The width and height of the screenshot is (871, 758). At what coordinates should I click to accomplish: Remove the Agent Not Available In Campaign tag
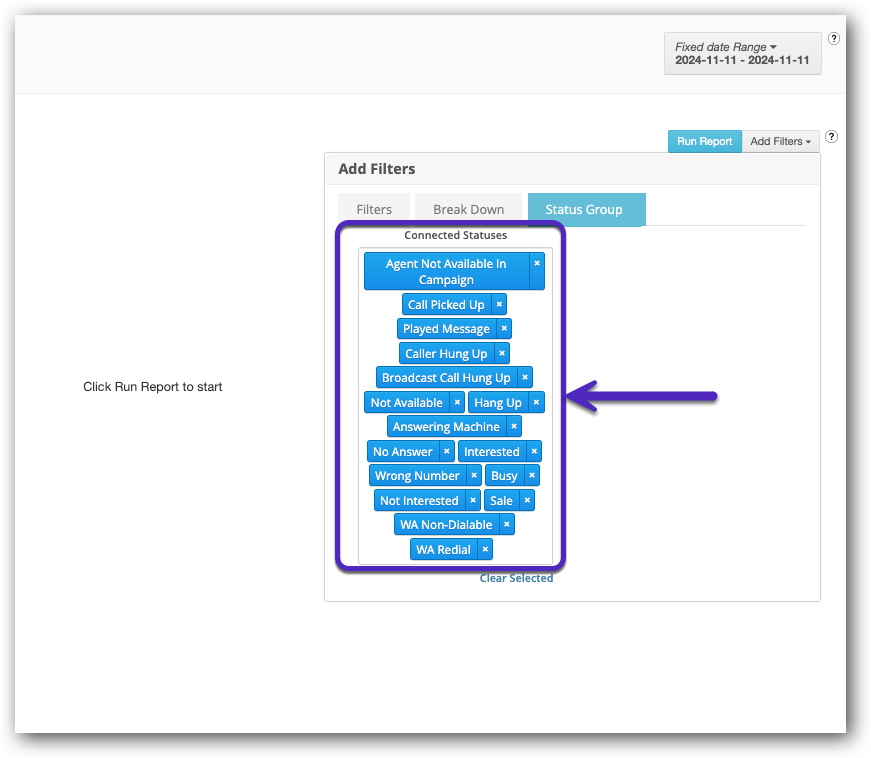pos(537,264)
